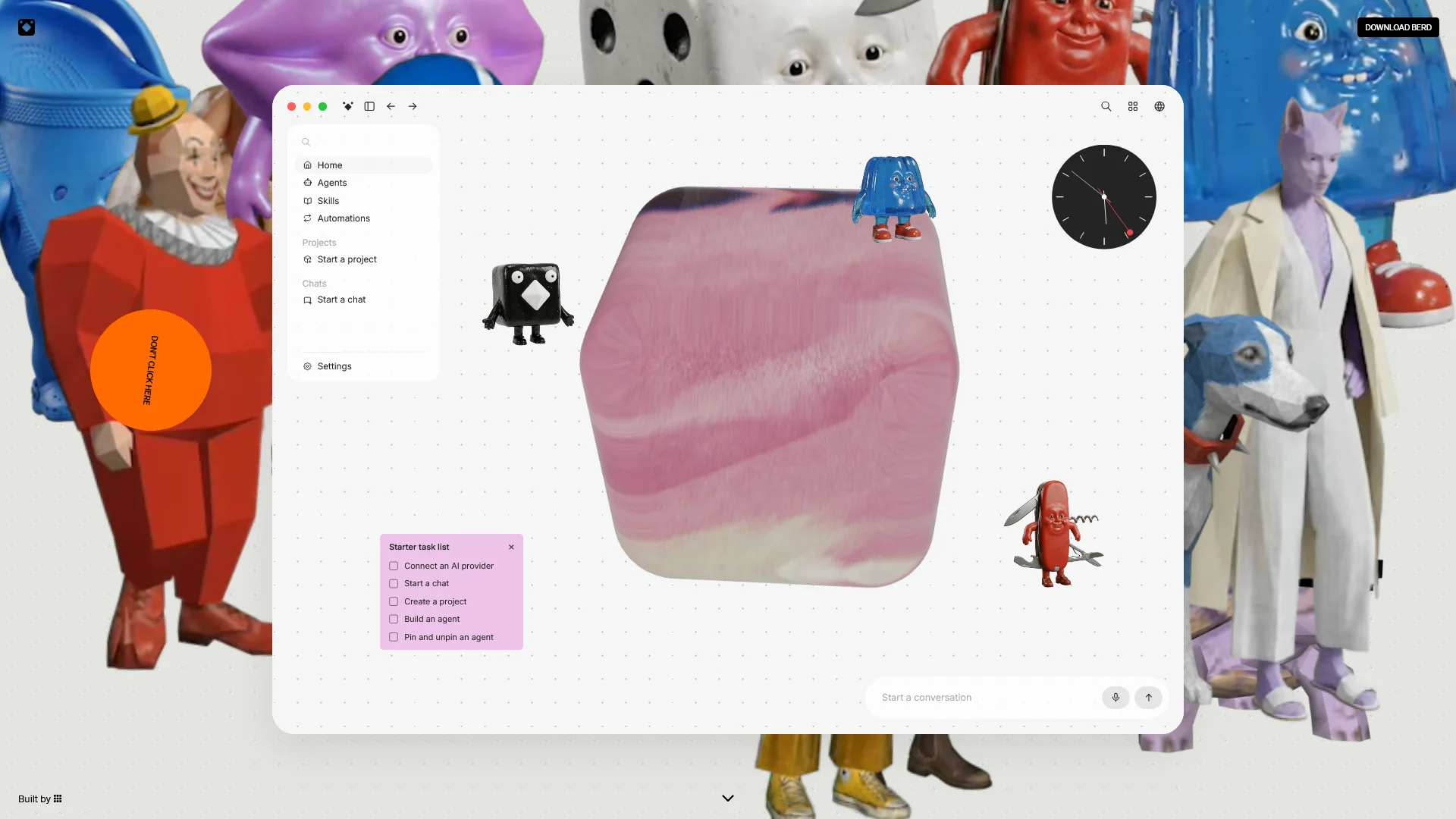Go forward with the right arrow
The height and width of the screenshot is (819, 1456).
(x=413, y=106)
